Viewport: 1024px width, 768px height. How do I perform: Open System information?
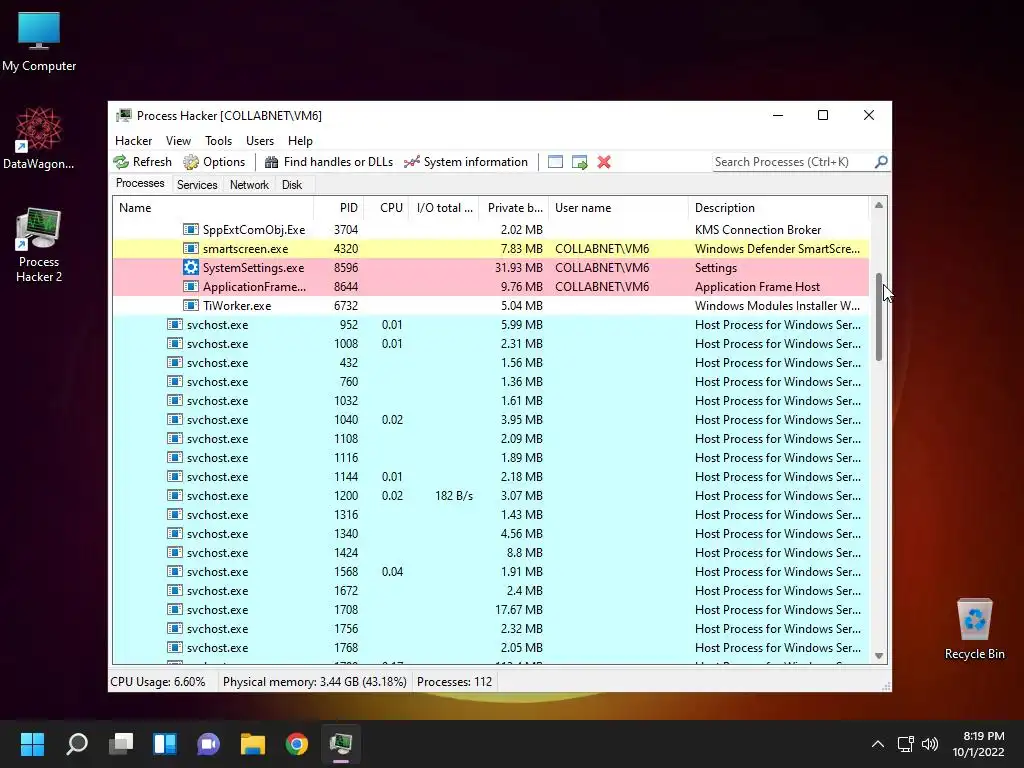[466, 162]
